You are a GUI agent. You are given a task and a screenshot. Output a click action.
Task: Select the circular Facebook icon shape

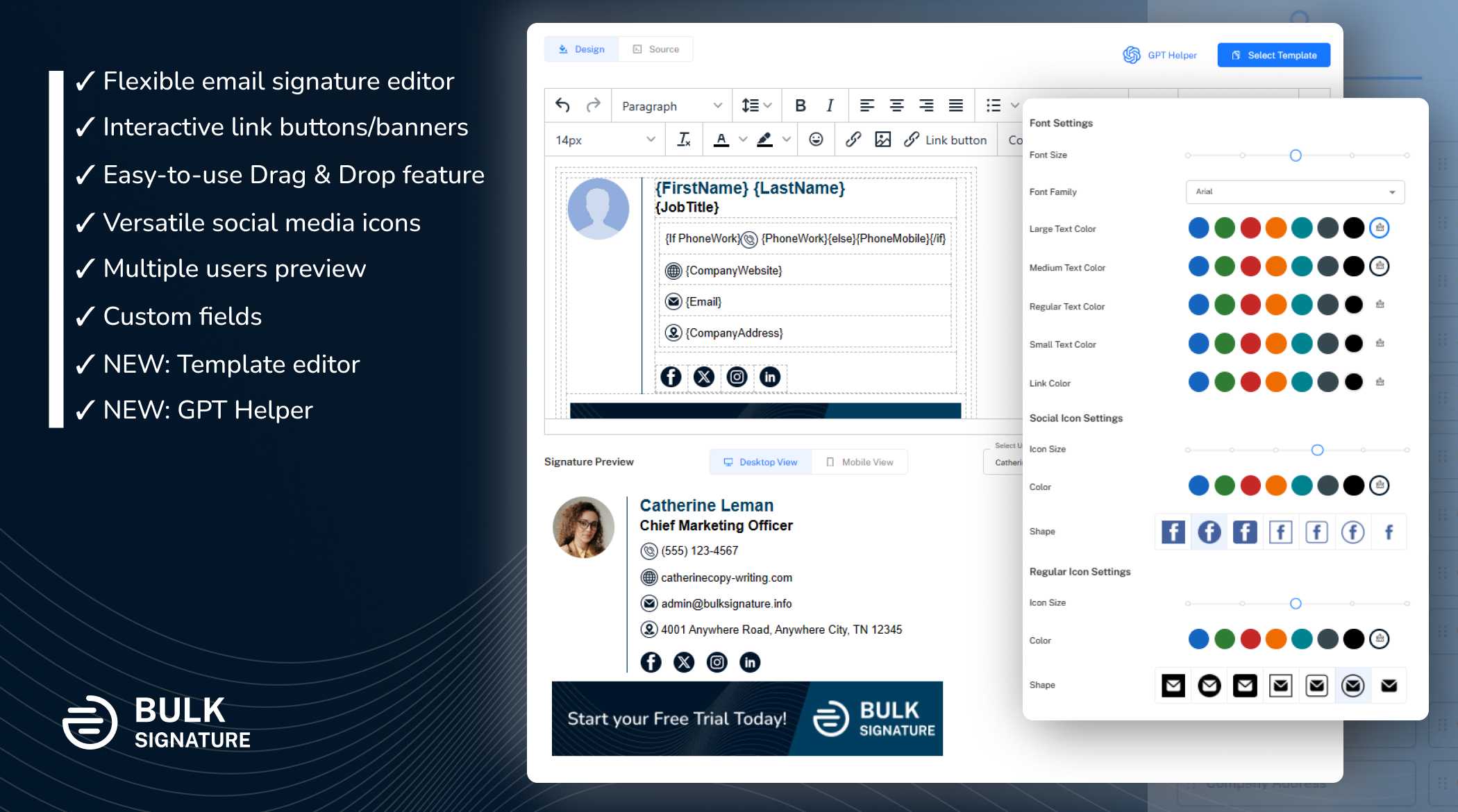coord(1209,532)
